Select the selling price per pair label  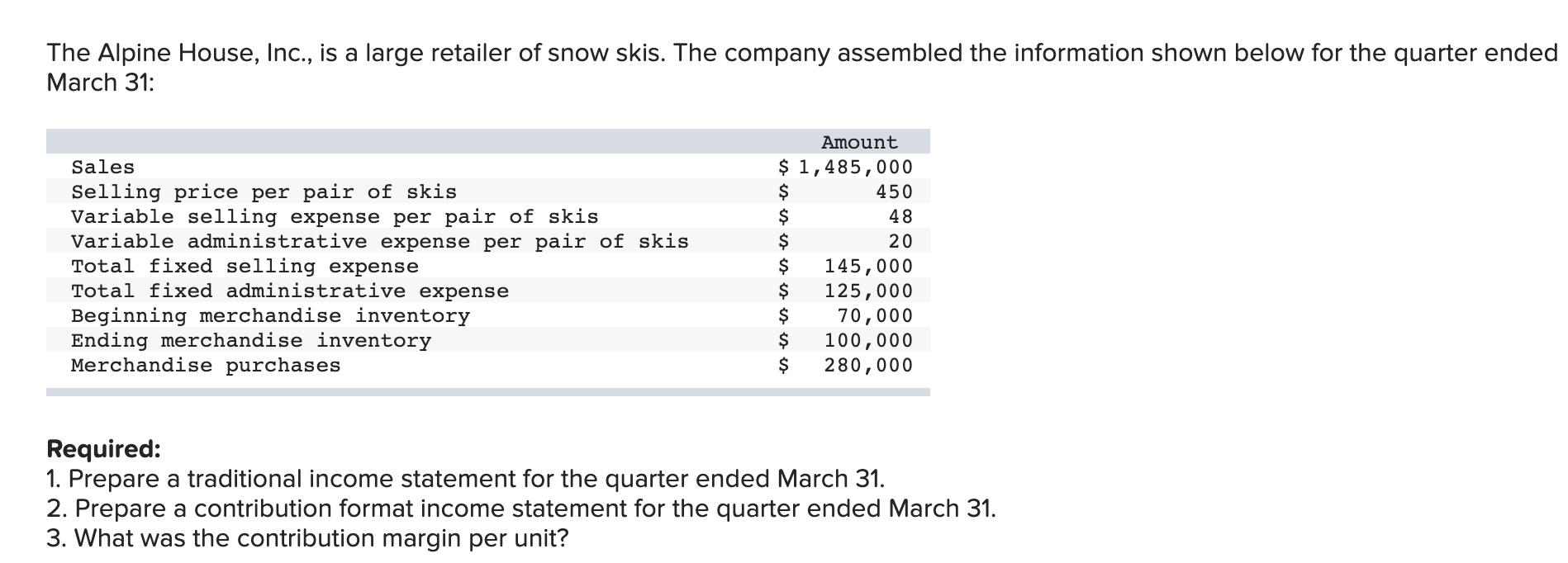264,192
